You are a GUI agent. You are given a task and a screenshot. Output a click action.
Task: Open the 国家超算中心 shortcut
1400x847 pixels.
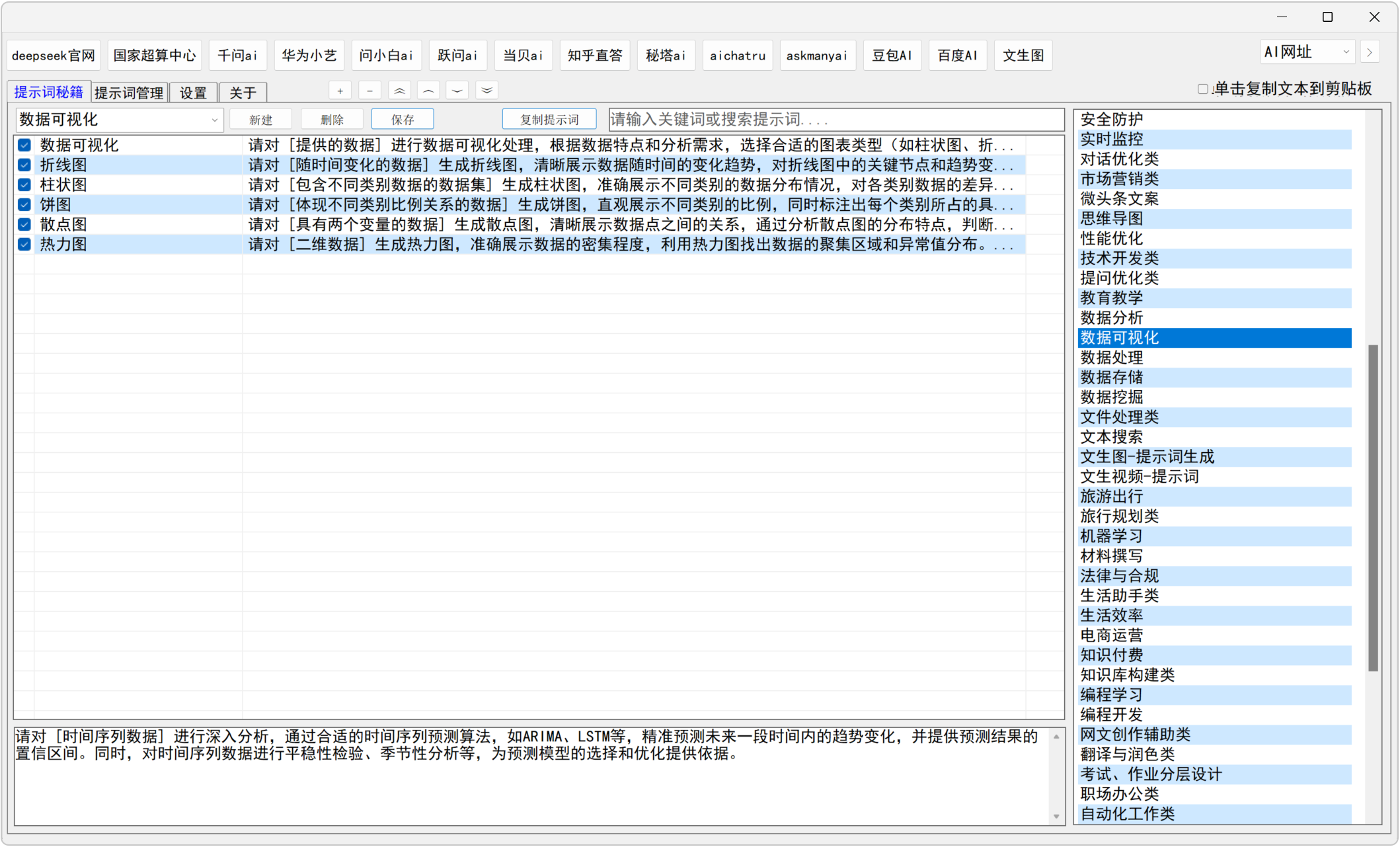155,56
